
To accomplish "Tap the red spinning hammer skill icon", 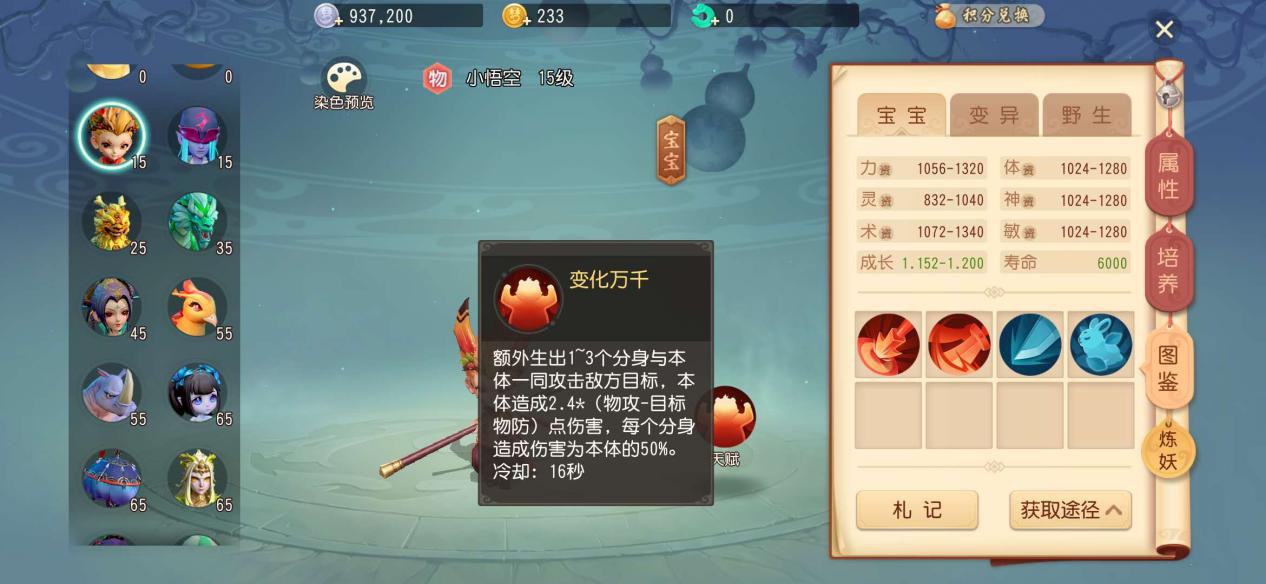I will tap(959, 344).
